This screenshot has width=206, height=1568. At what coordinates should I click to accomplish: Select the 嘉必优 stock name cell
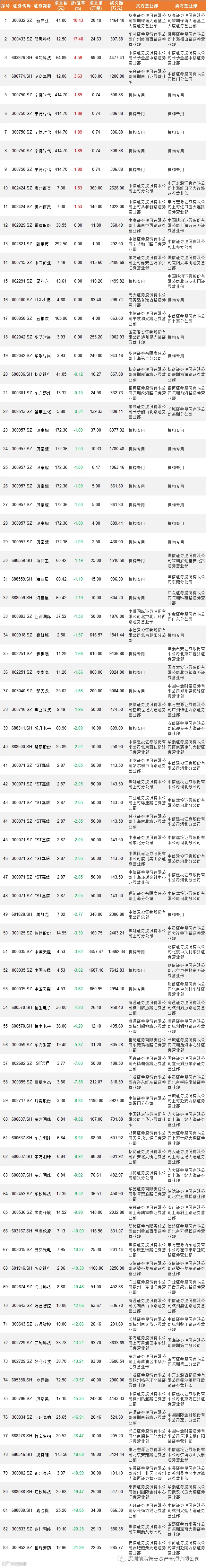click(x=43, y=1511)
